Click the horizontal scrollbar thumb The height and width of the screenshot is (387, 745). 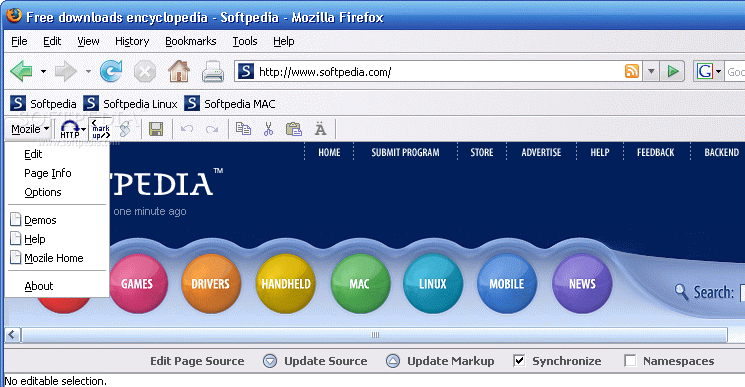tap(375, 335)
